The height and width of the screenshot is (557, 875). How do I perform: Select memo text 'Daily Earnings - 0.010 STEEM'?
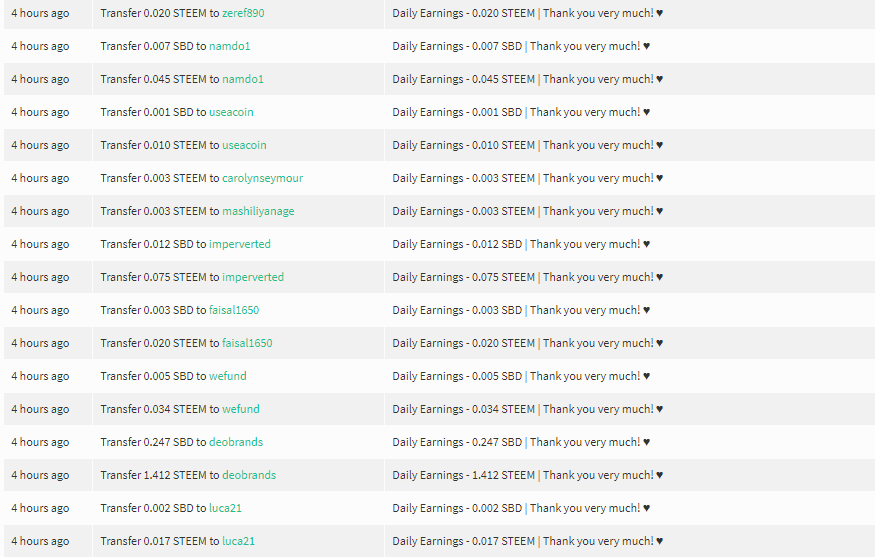click(x=463, y=145)
